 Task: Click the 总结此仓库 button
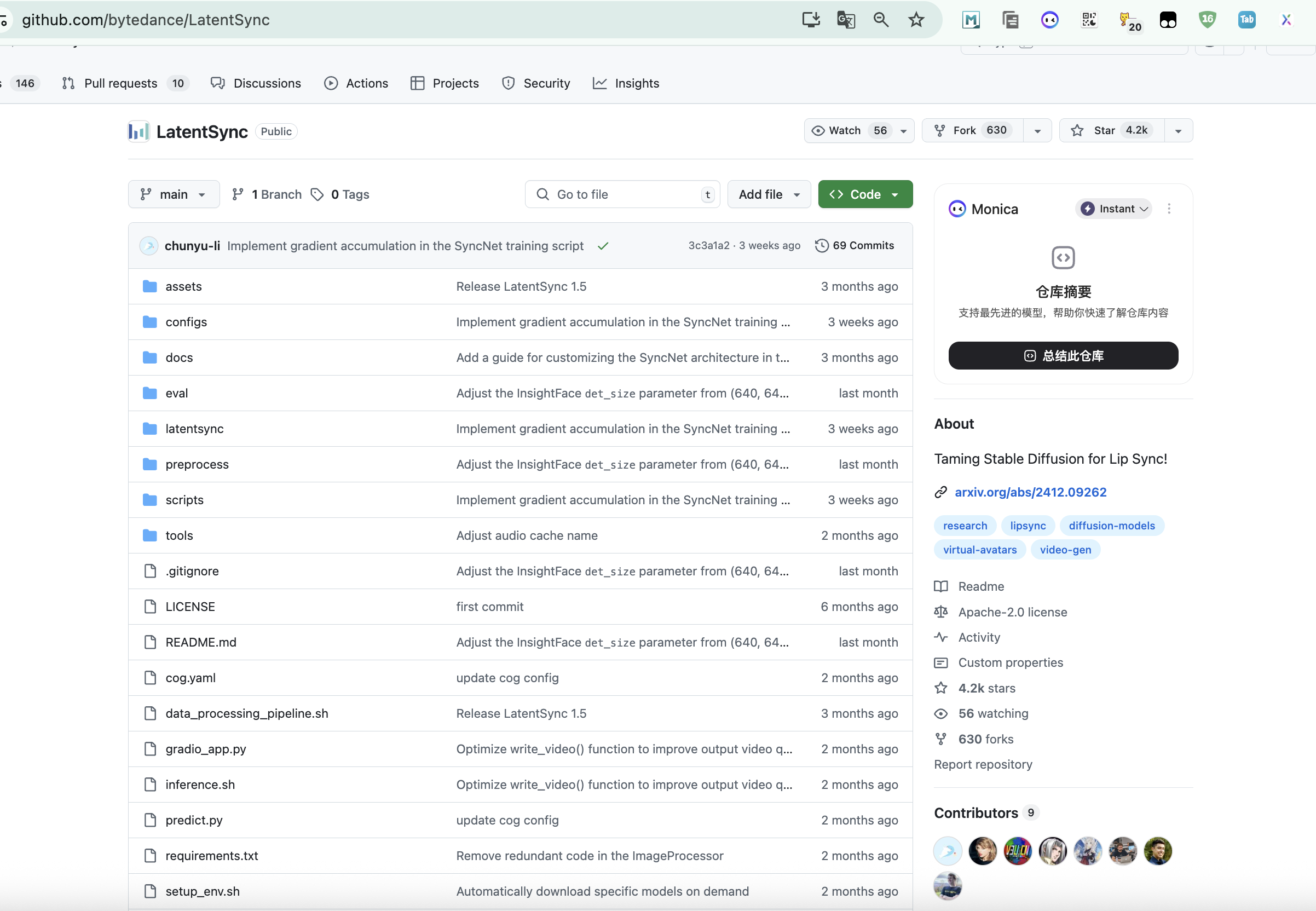point(1063,356)
